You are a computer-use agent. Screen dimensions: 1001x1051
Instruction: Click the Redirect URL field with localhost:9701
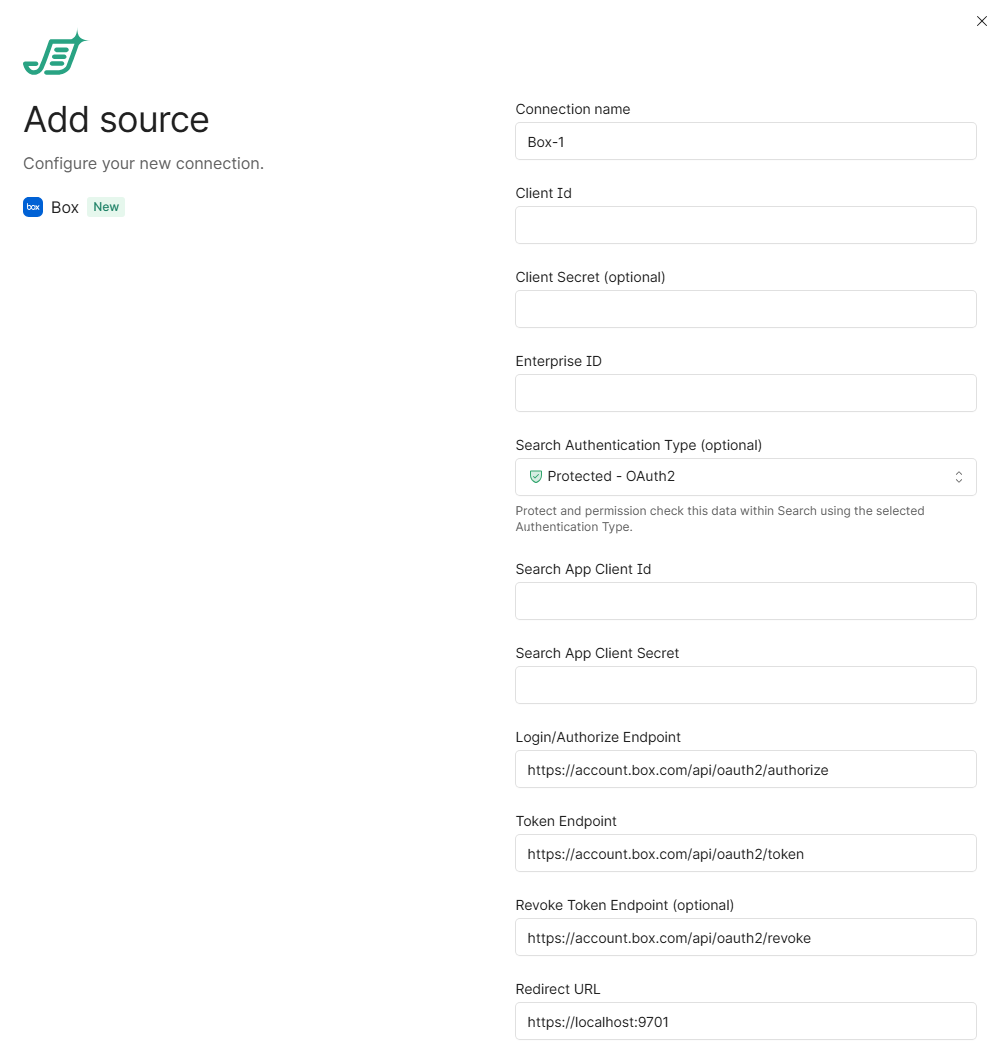point(745,1021)
